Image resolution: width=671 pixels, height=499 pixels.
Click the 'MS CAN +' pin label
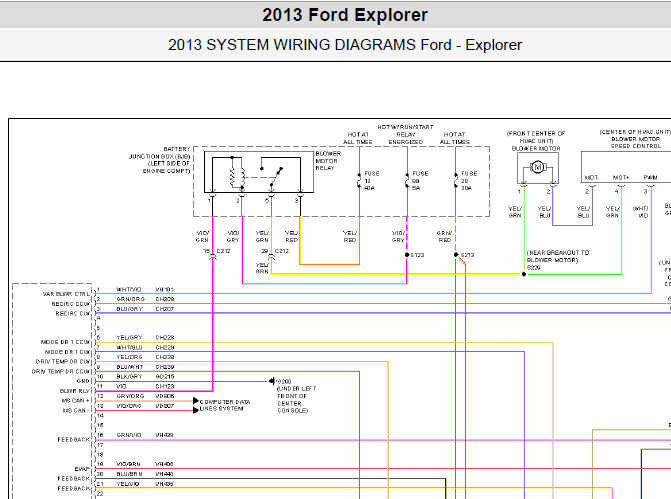click(x=76, y=401)
